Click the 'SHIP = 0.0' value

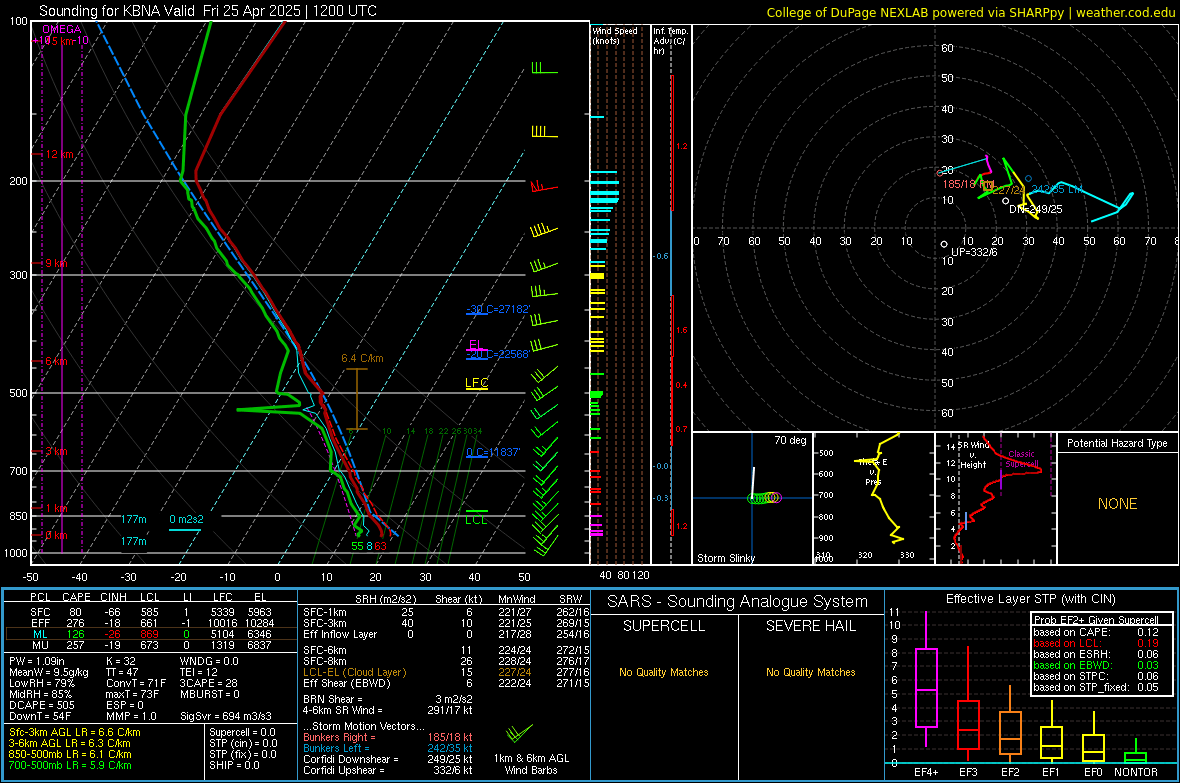(x=234, y=765)
